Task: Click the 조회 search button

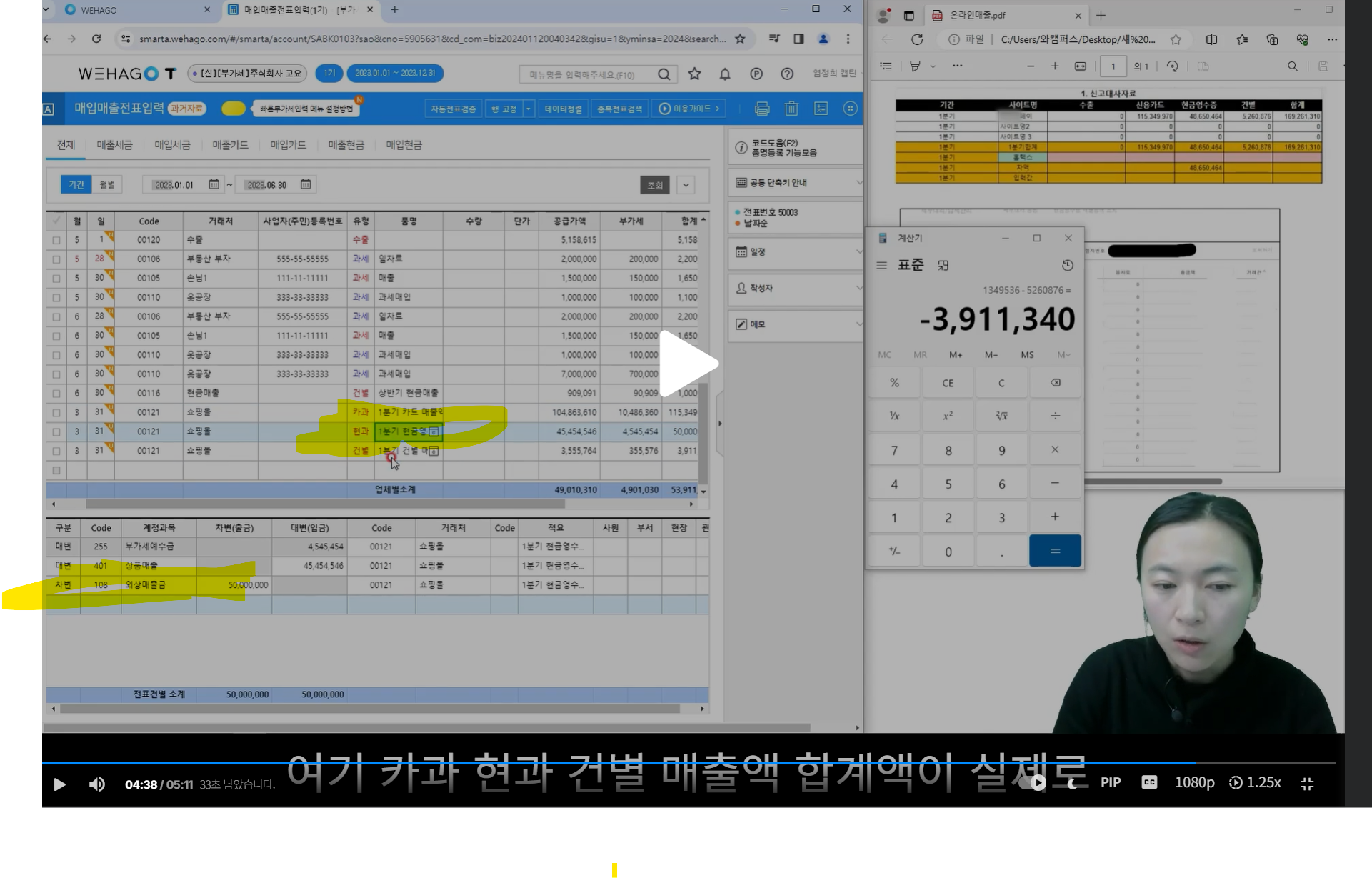Action: pyautogui.click(x=655, y=185)
